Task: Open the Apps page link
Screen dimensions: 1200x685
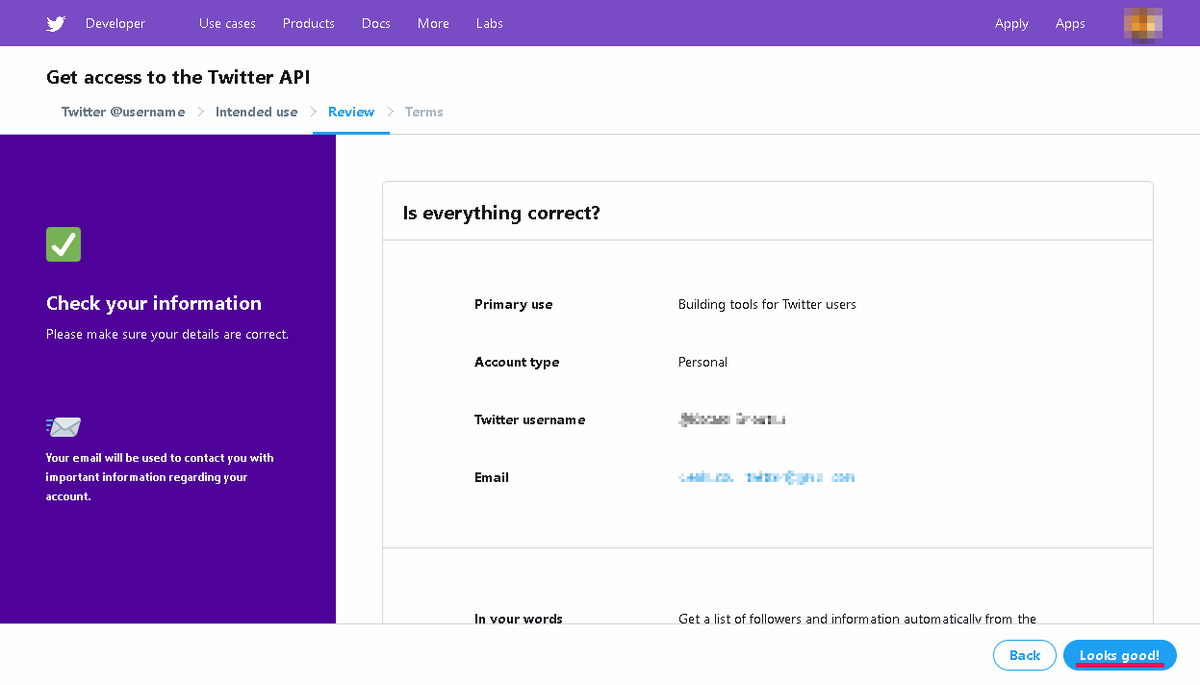Action: (1070, 24)
